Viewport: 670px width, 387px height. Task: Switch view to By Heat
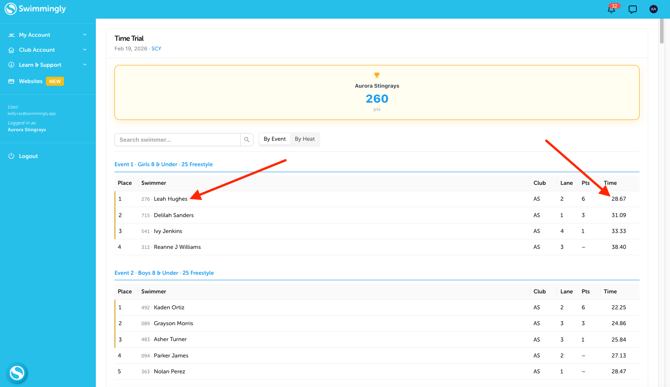point(305,139)
